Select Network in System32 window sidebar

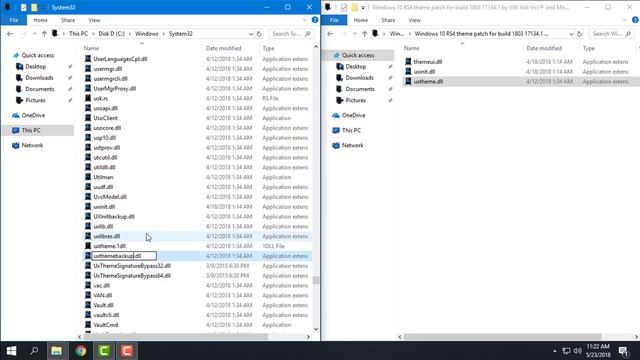(32, 145)
